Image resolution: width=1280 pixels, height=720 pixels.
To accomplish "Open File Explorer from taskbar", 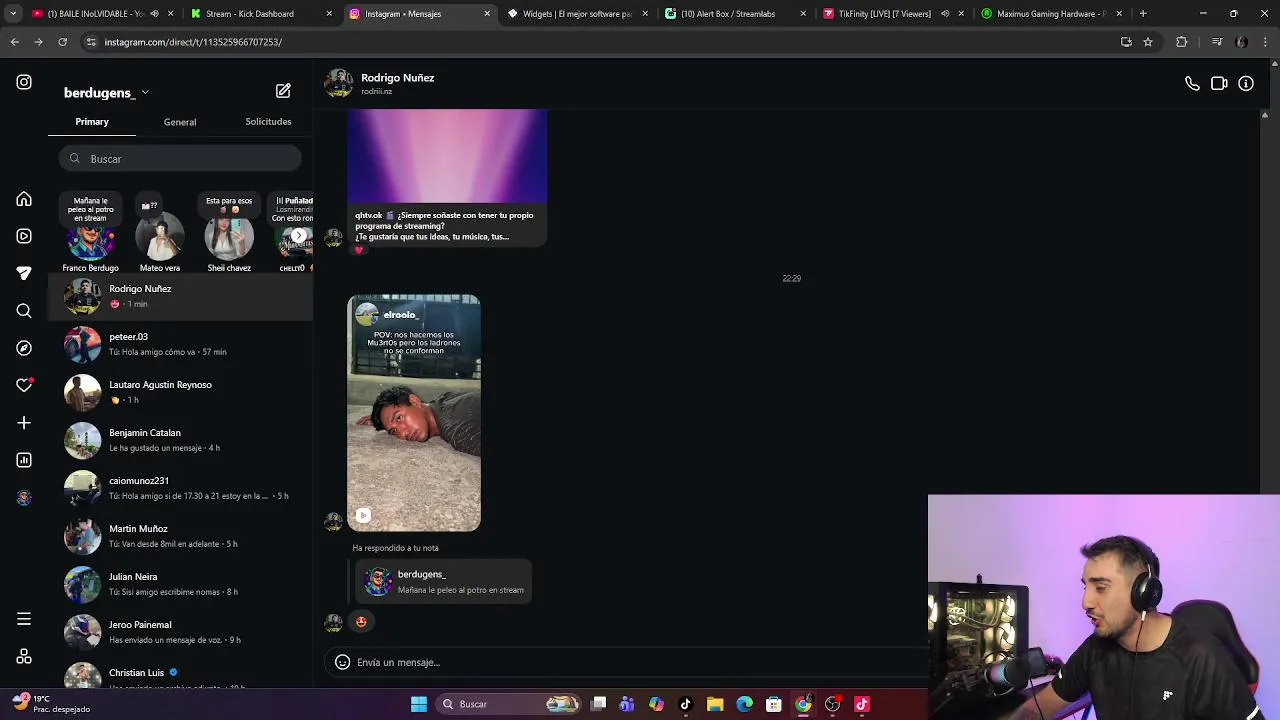I will tap(715, 704).
